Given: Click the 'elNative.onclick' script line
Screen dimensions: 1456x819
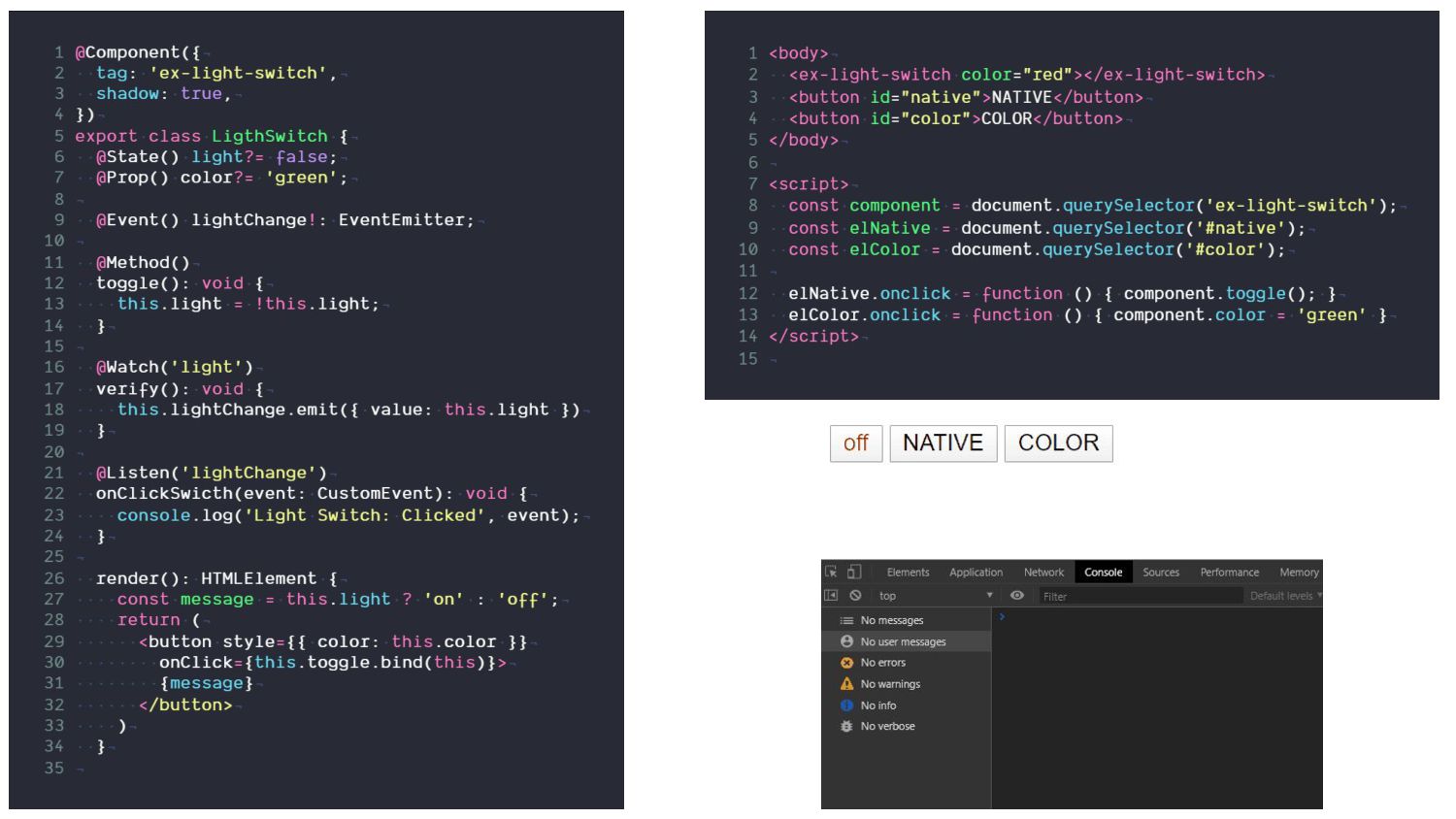Looking at the screenshot, I should point(1063,294).
